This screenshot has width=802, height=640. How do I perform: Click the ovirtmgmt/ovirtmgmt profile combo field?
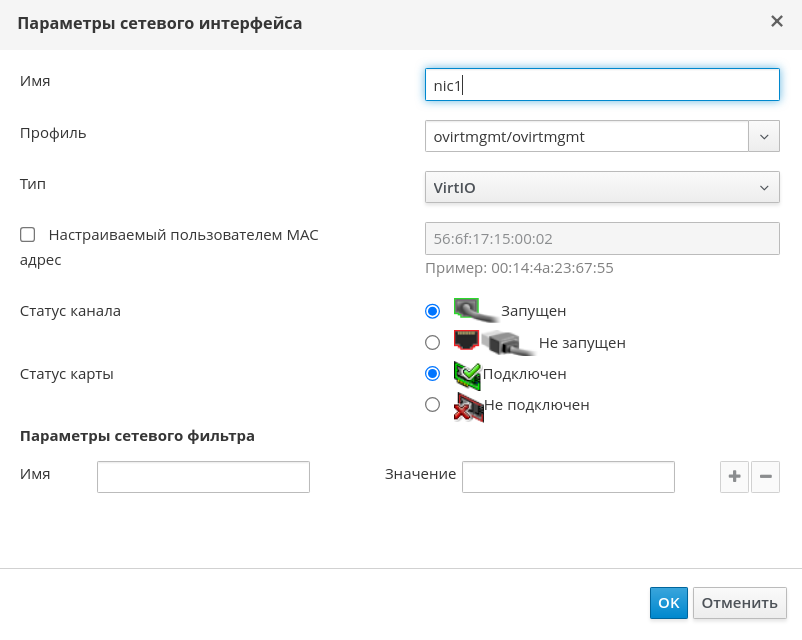point(587,136)
